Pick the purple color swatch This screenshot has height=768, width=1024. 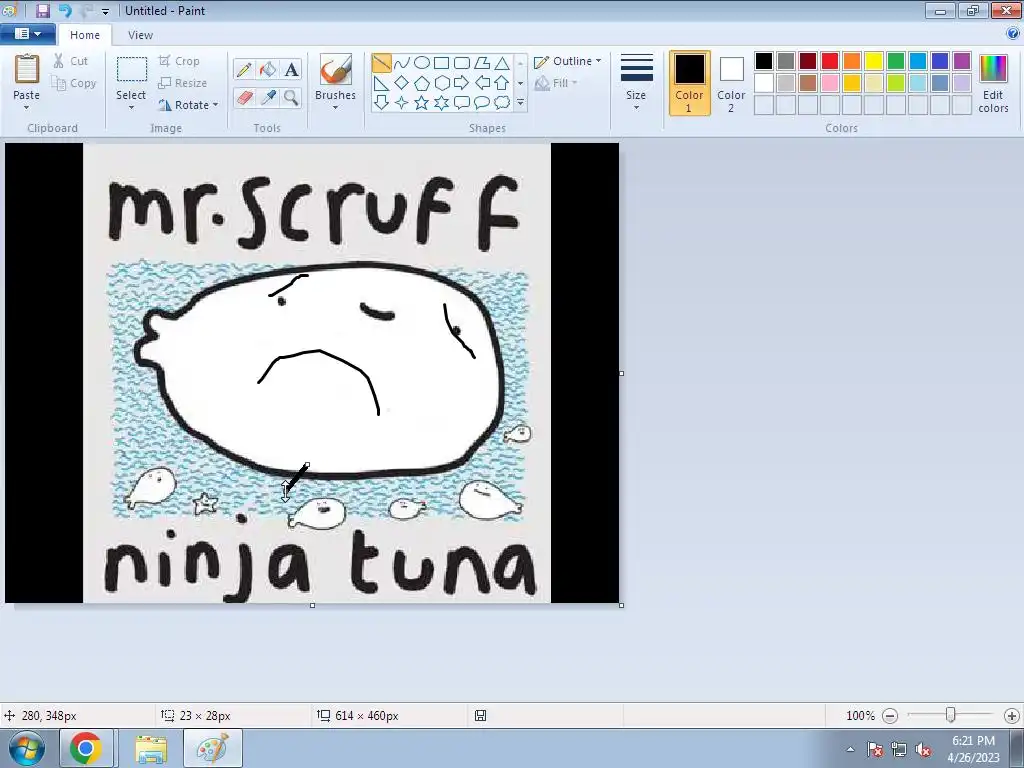[962, 61]
